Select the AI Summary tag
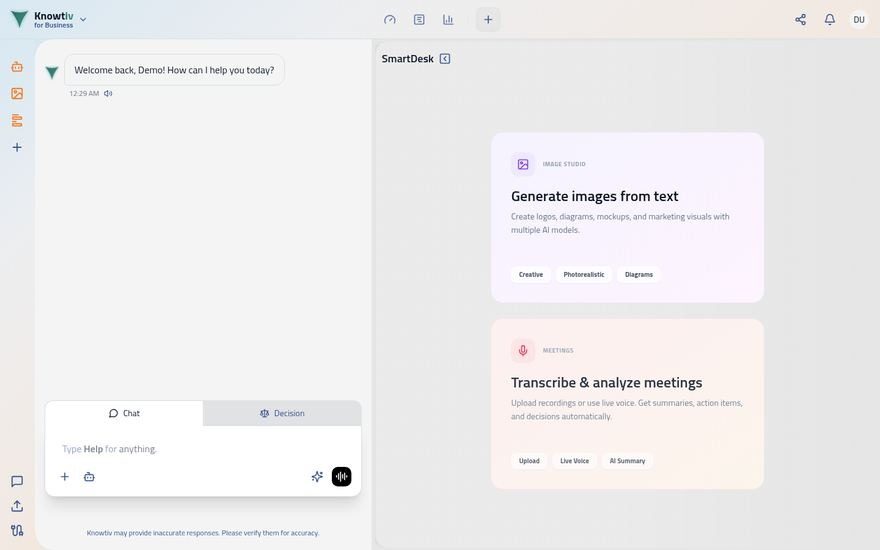Image resolution: width=880 pixels, height=550 pixels. coord(627,461)
